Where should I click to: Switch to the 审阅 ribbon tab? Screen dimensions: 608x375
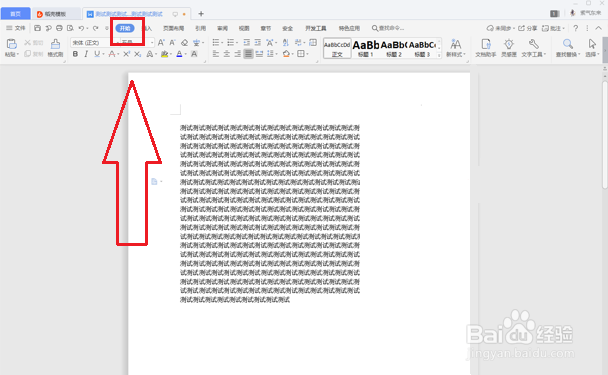(222, 28)
